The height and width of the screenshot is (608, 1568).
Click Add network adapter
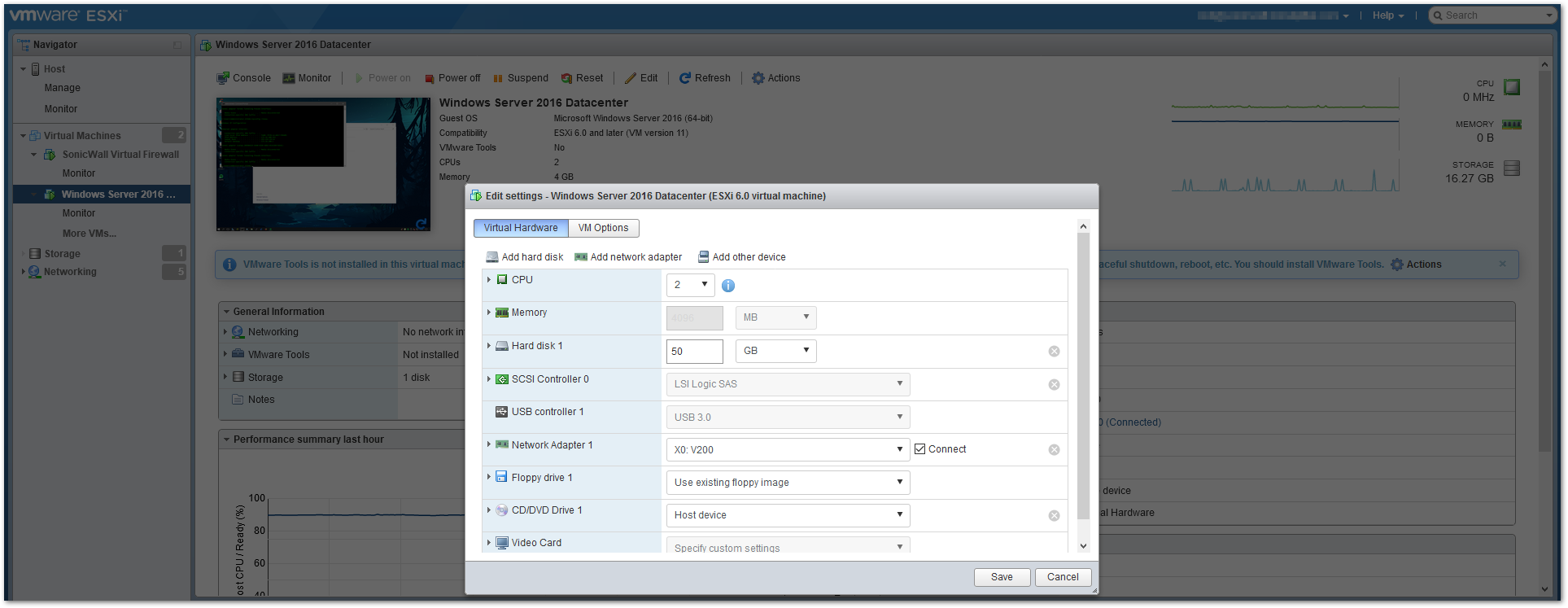click(x=628, y=257)
